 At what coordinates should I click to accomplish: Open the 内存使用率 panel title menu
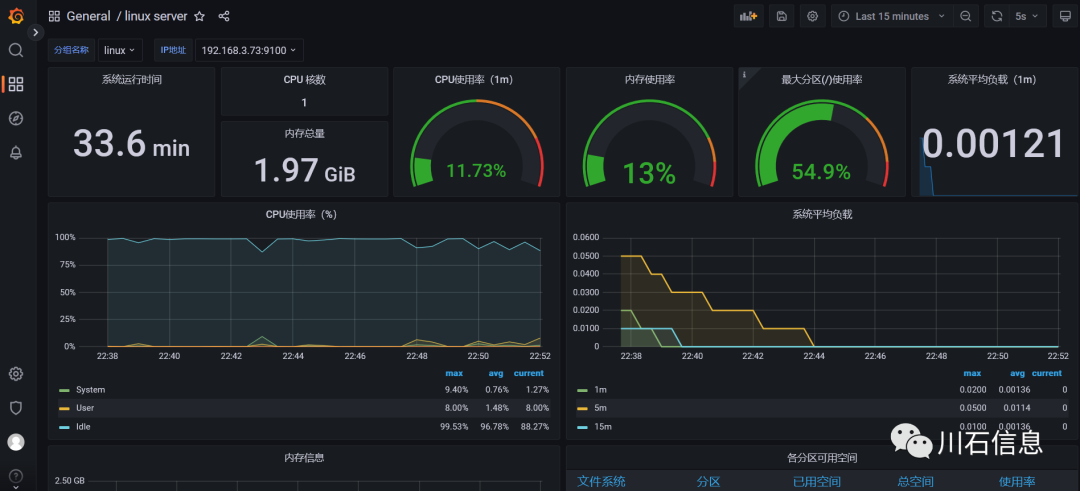(649, 80)
